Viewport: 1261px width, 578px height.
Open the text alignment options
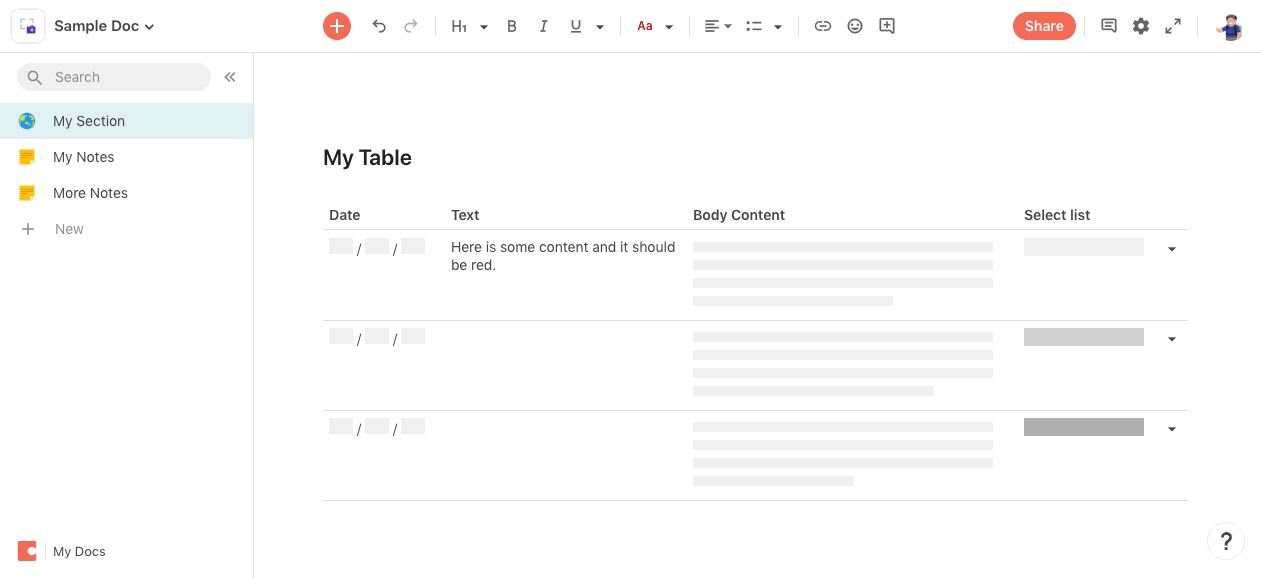click(717, 26)
